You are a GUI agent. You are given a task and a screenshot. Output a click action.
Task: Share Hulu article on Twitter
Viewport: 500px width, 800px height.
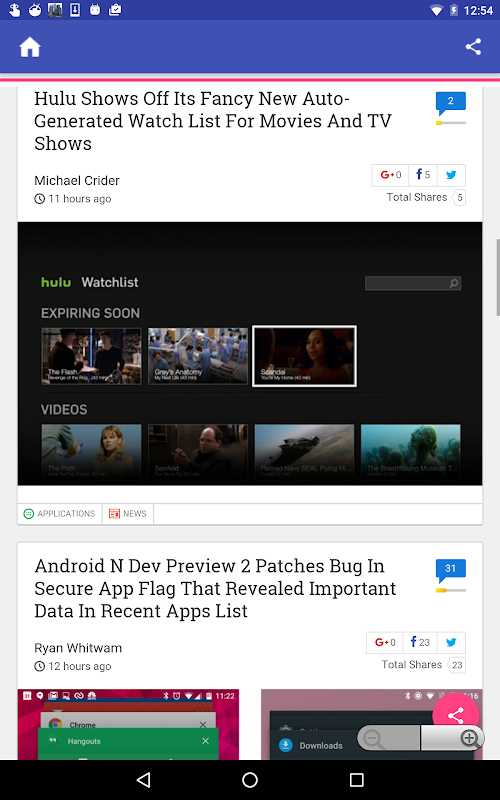pos(451,175)
